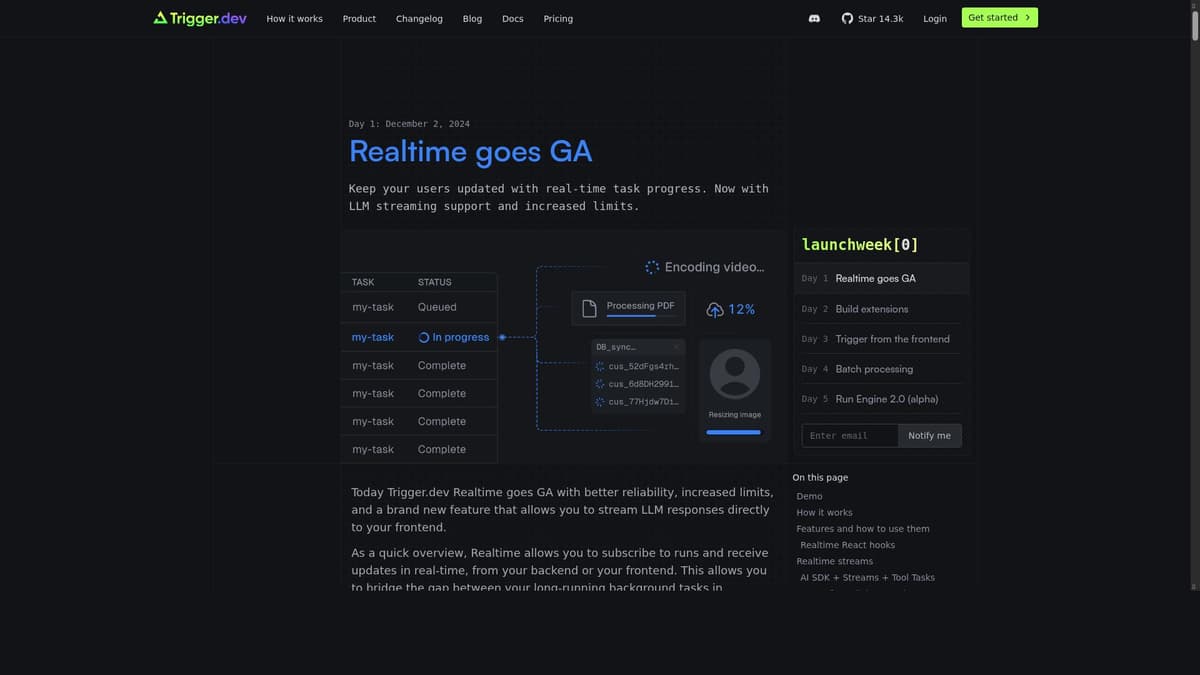This screenshot has height=675, width=1200.
Task: Click the Login link
Action: tap(935, 18)
